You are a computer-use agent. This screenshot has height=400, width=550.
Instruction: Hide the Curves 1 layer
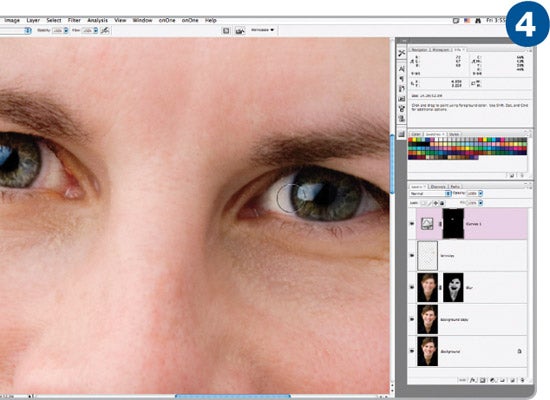412,224
